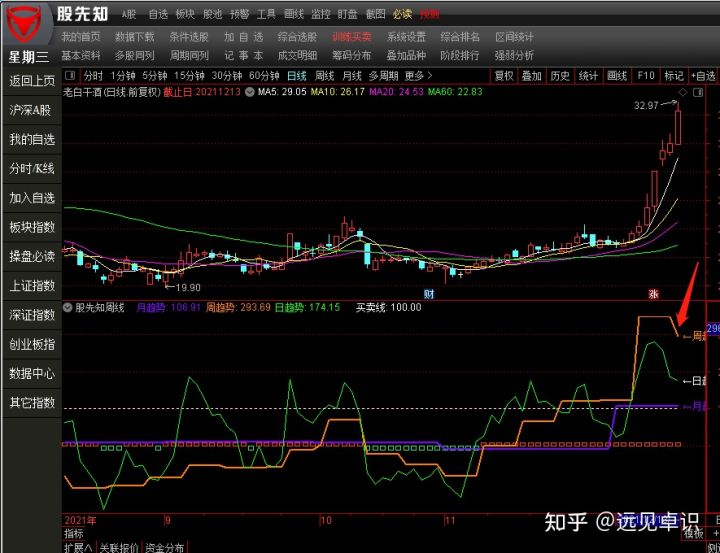Switch to the 5分钟 period tab
720x553 pixels.
point(154,76)
